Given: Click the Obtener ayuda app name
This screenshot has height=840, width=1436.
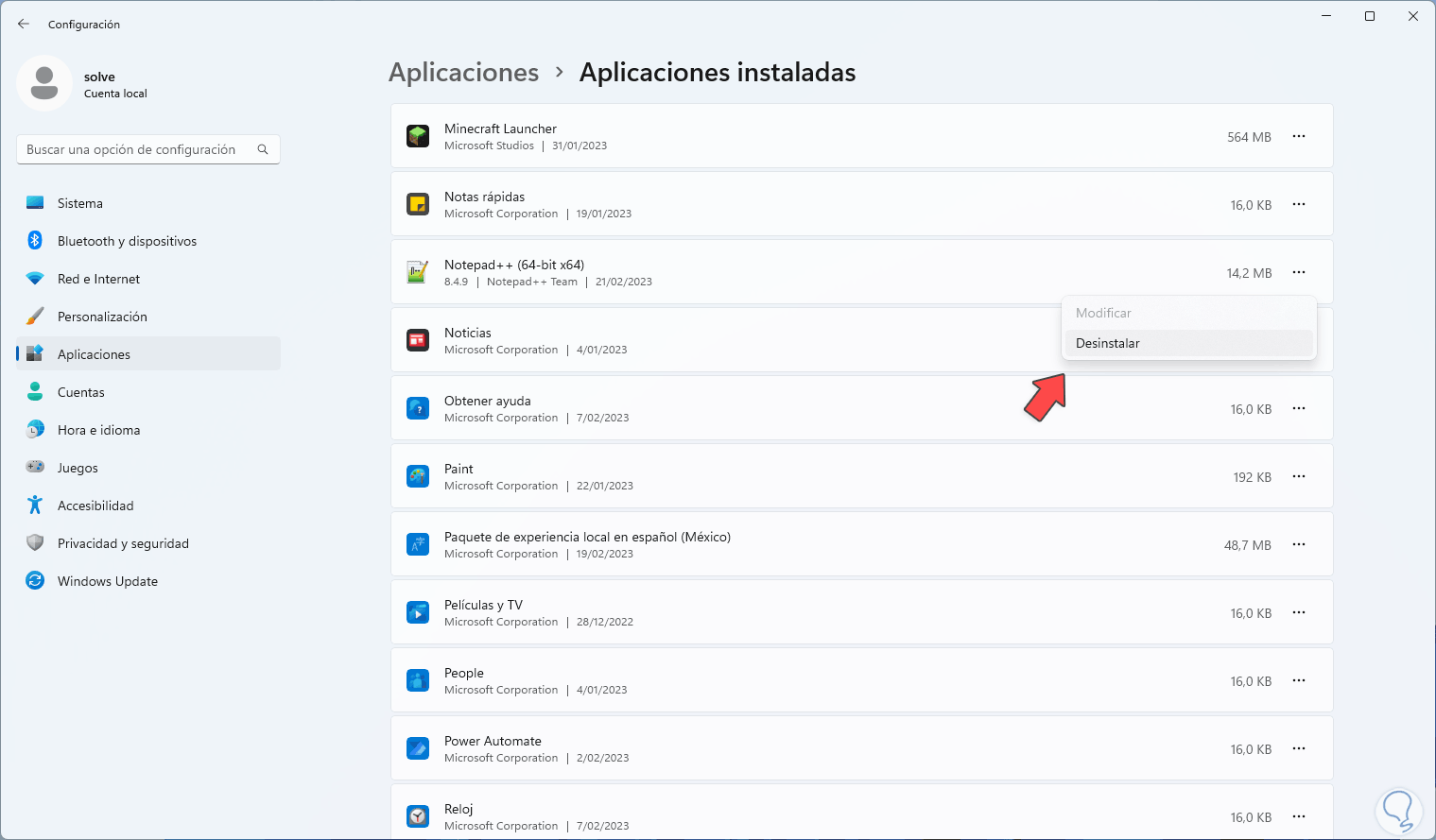Looking at the screenshot, I should [x=488, y=401].
